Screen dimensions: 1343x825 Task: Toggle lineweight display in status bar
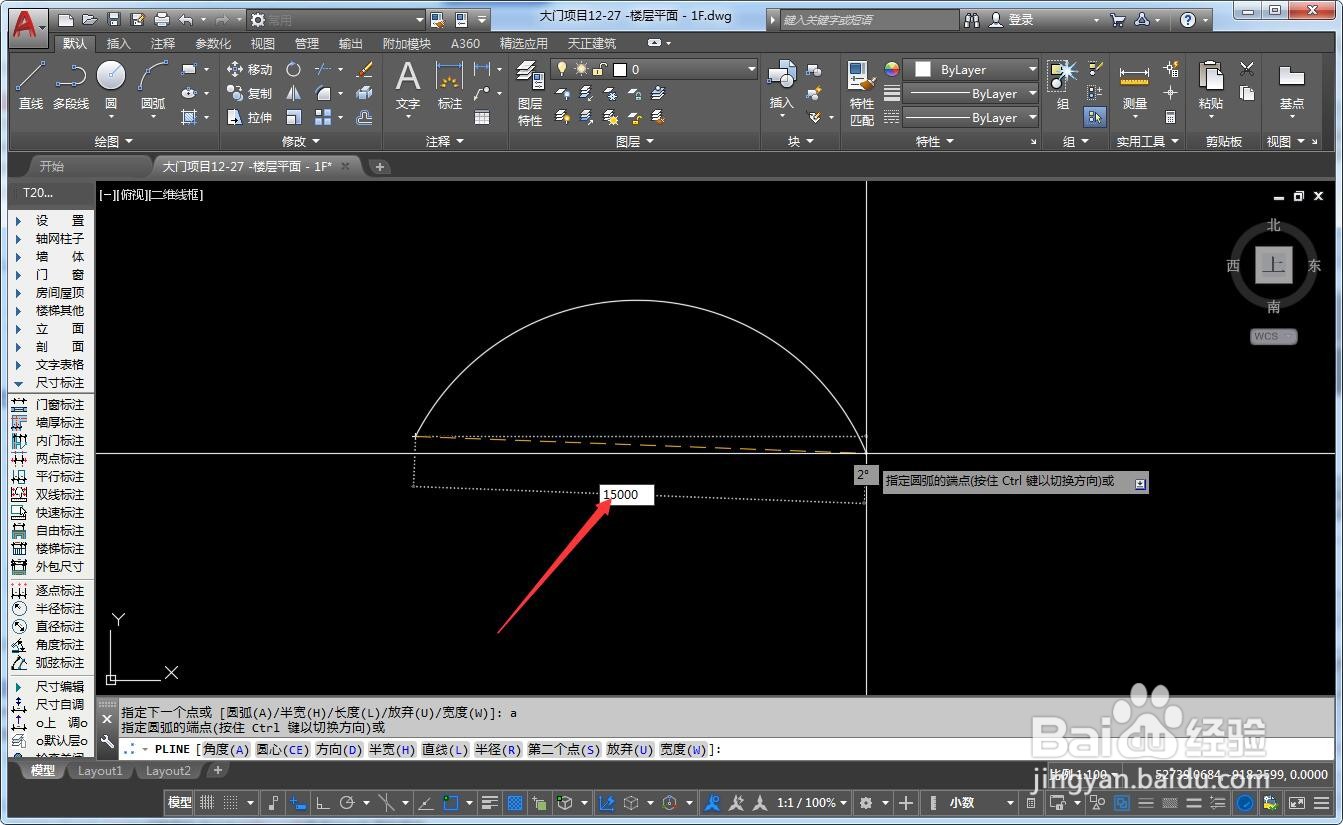coord(490,802)
